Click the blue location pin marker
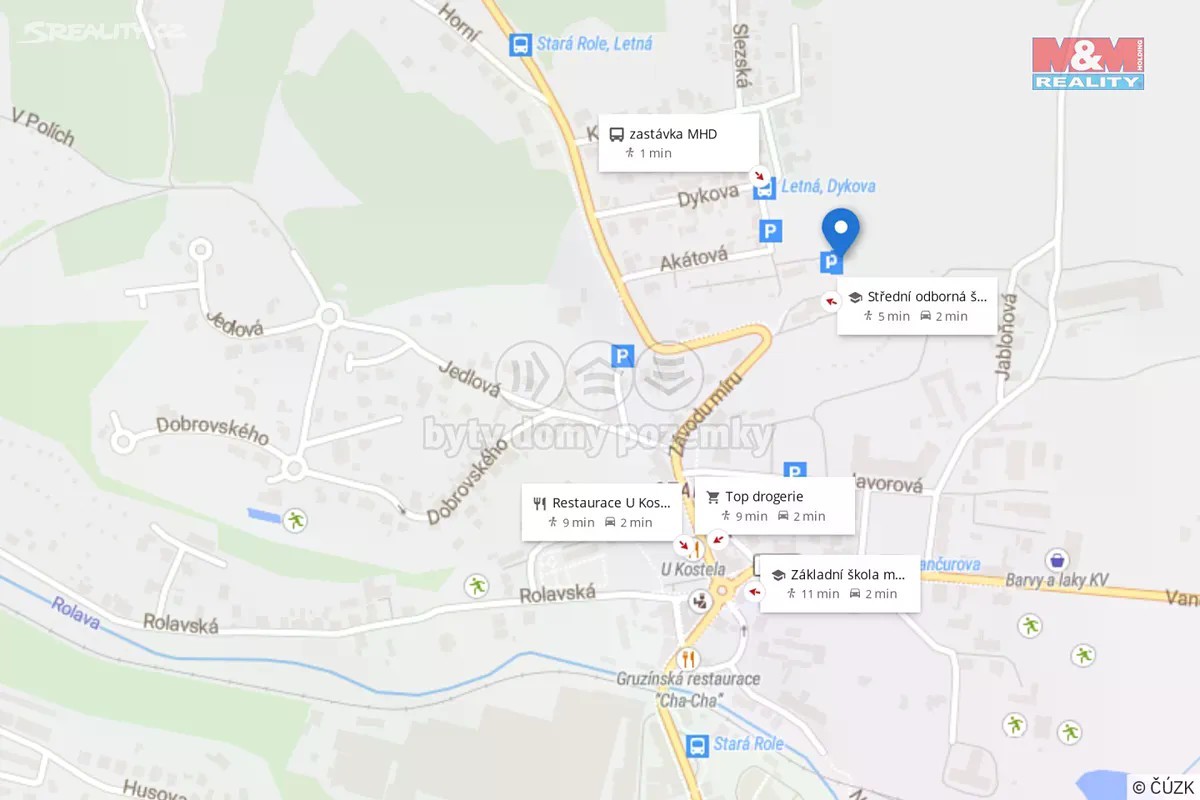Viewport: 1200px width, 800px height. point(840,232)
